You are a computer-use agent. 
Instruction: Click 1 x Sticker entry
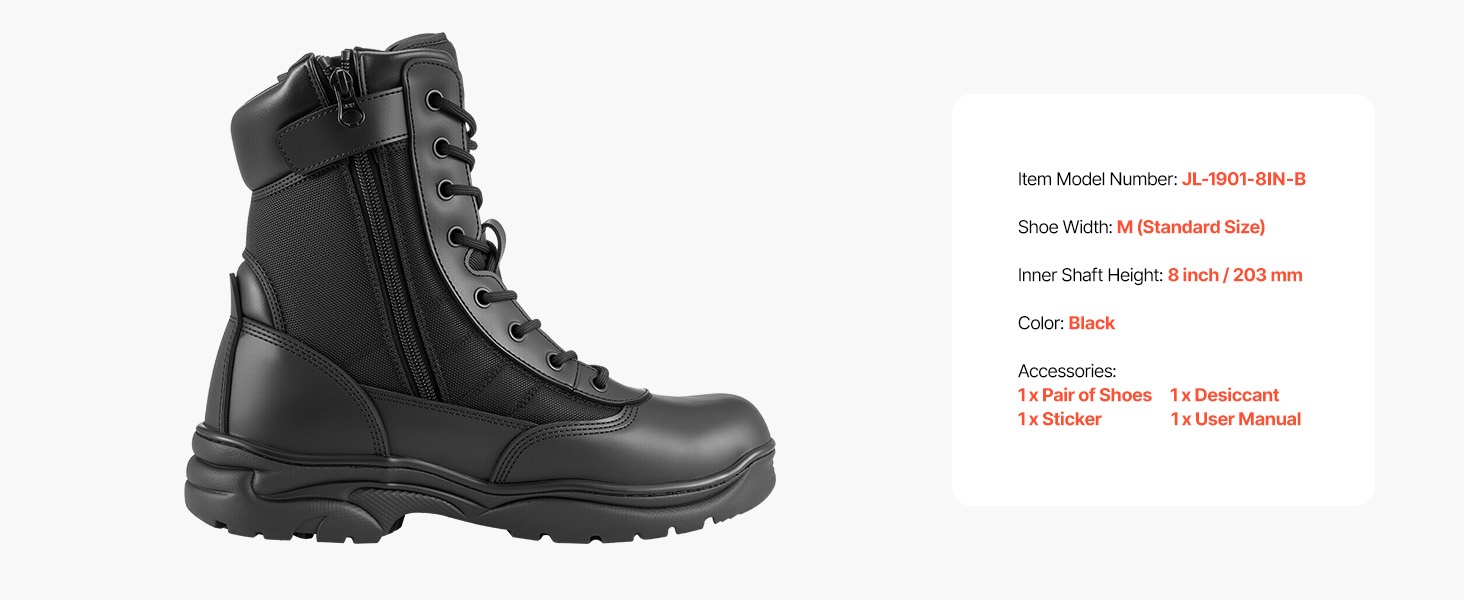[1060, 419]
